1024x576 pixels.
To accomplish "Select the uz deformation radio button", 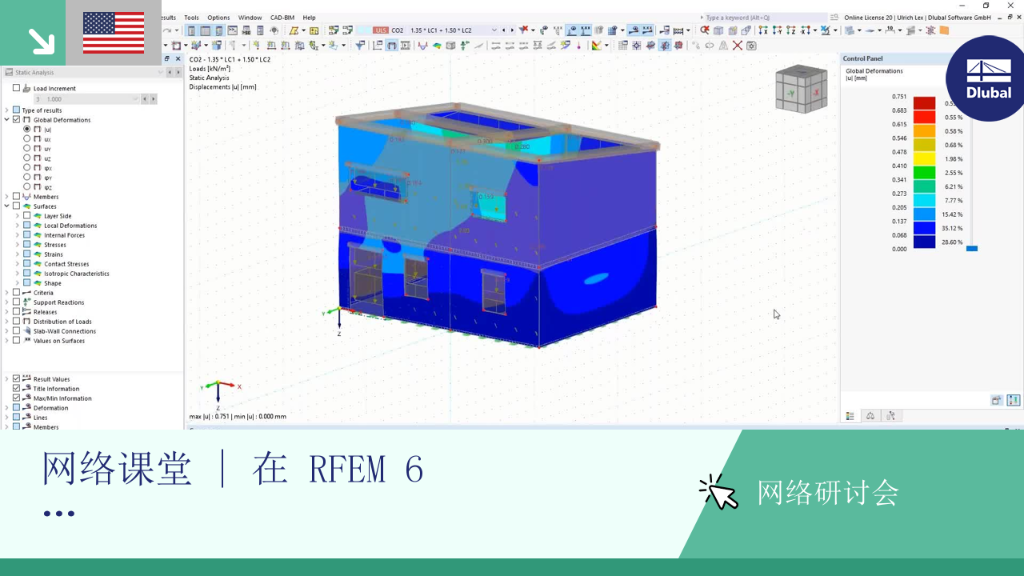I will [x=27, y=158].
